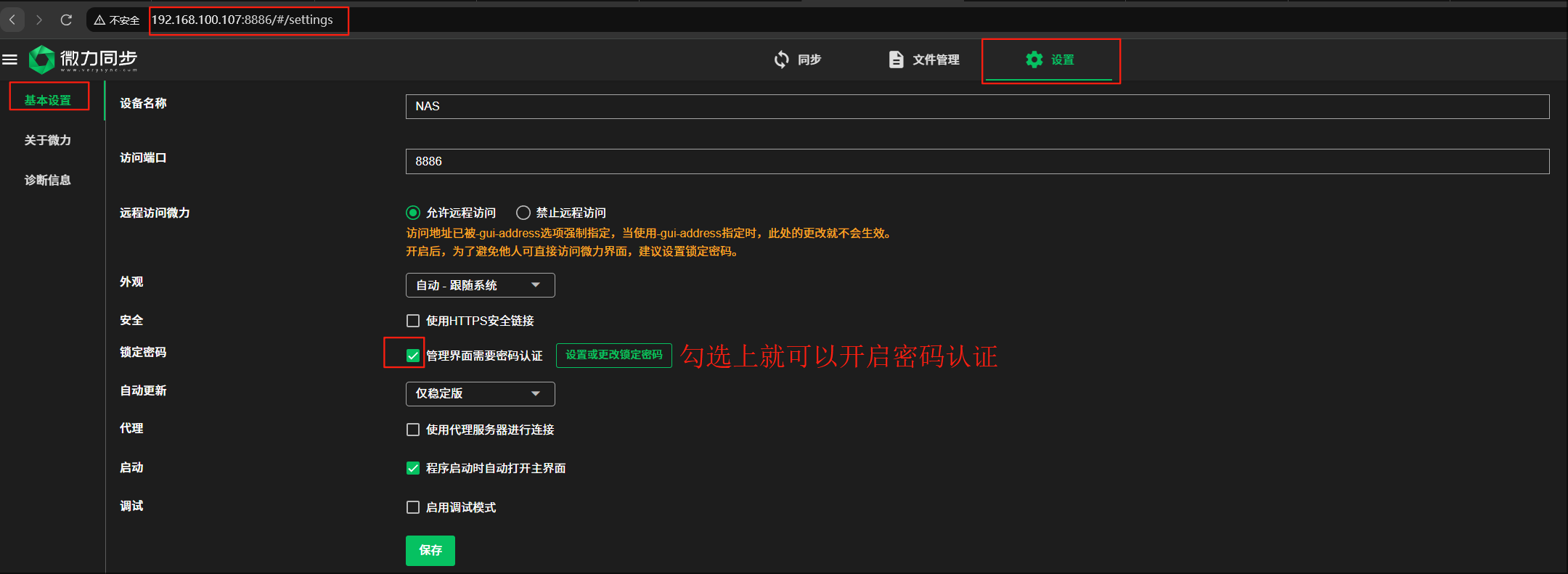The image size is (1568, 574).
Task: Click the 访问端口 input field
Action: click(976, 161)
